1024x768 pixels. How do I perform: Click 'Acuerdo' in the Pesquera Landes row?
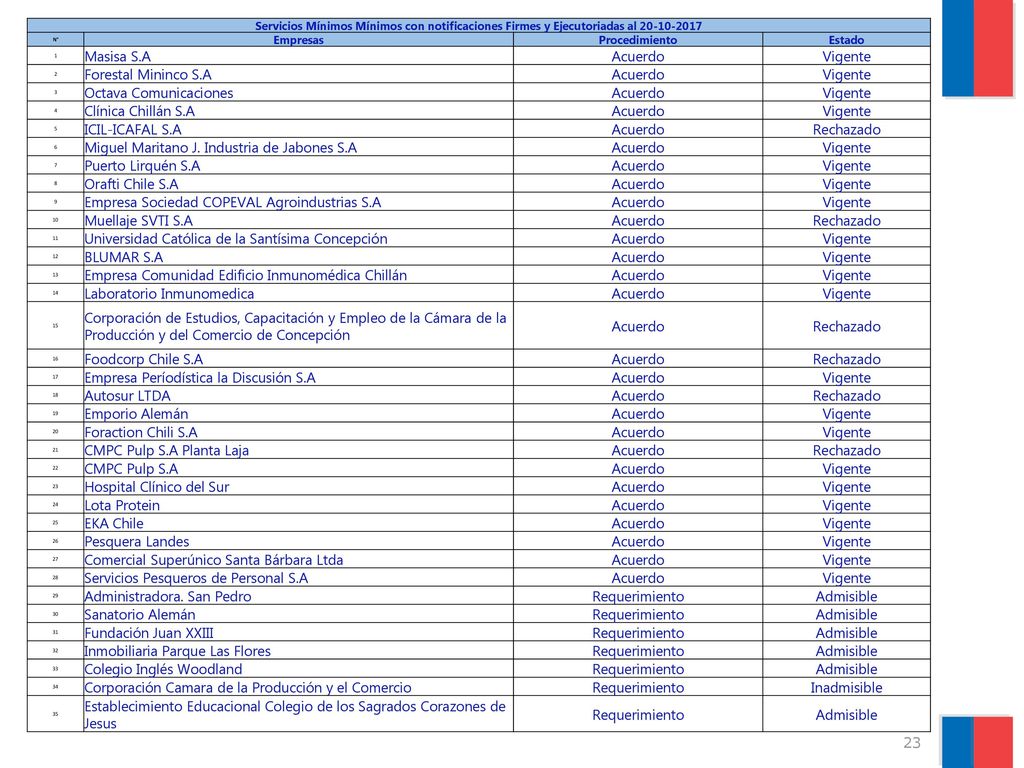pos(637,542)
